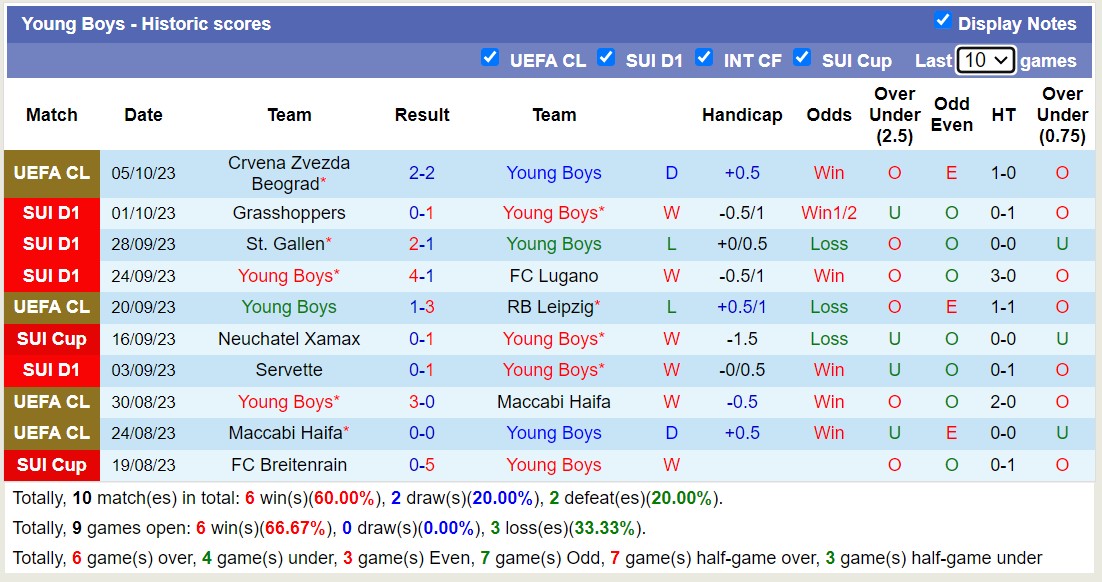Sort the table by the Date column header

tap(143, 115)
